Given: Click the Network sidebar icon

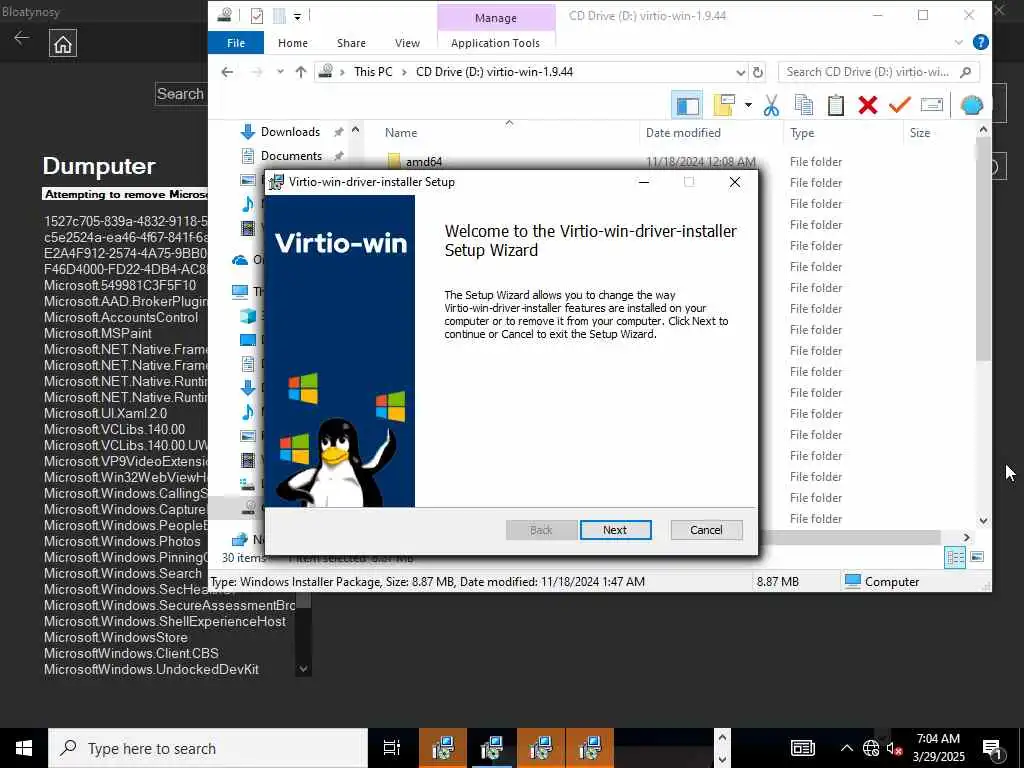Looking at the screenshot, I should coord(240,539).
